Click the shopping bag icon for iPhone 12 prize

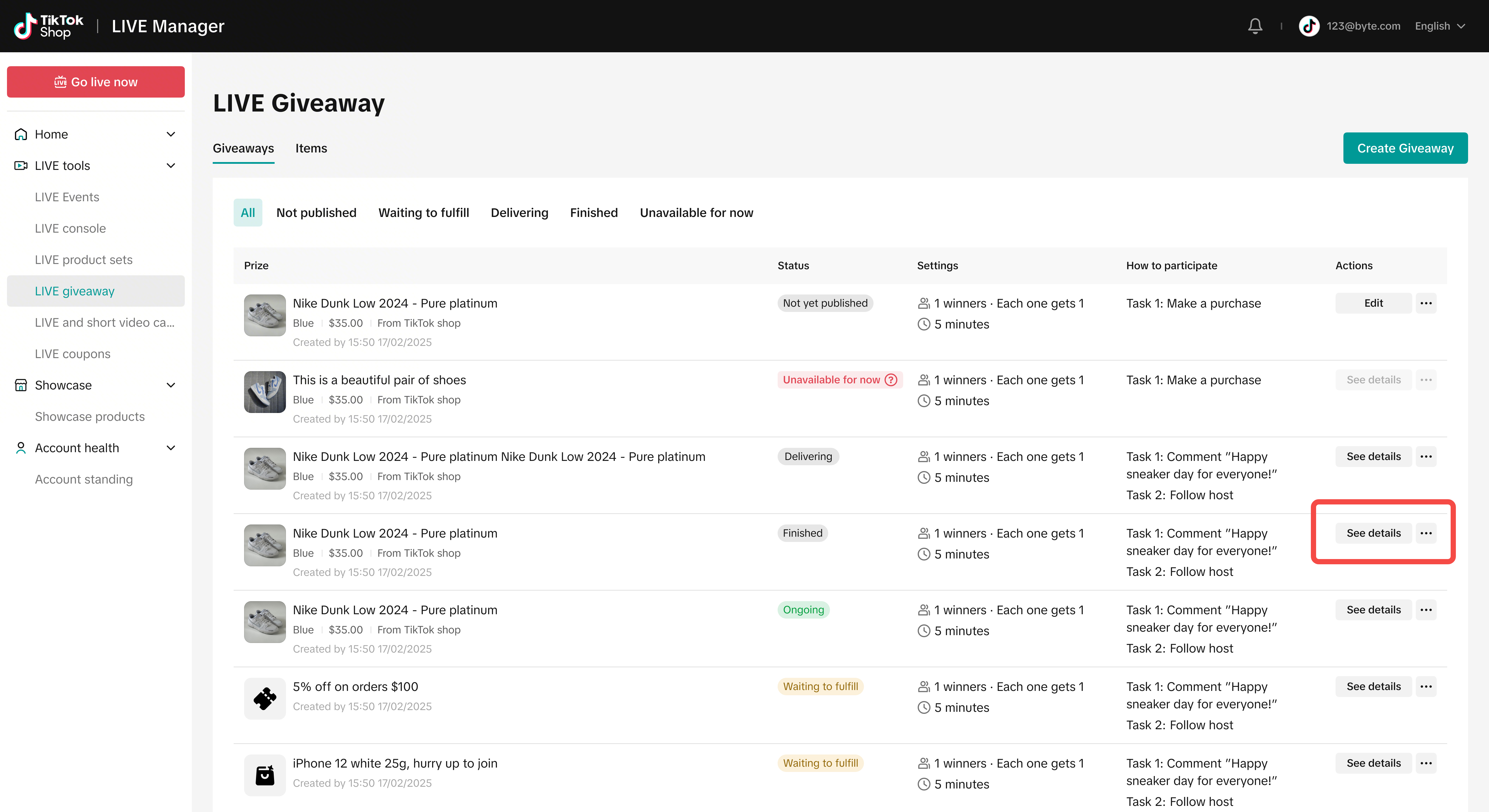pyautogui.click(x=265, y=776)
